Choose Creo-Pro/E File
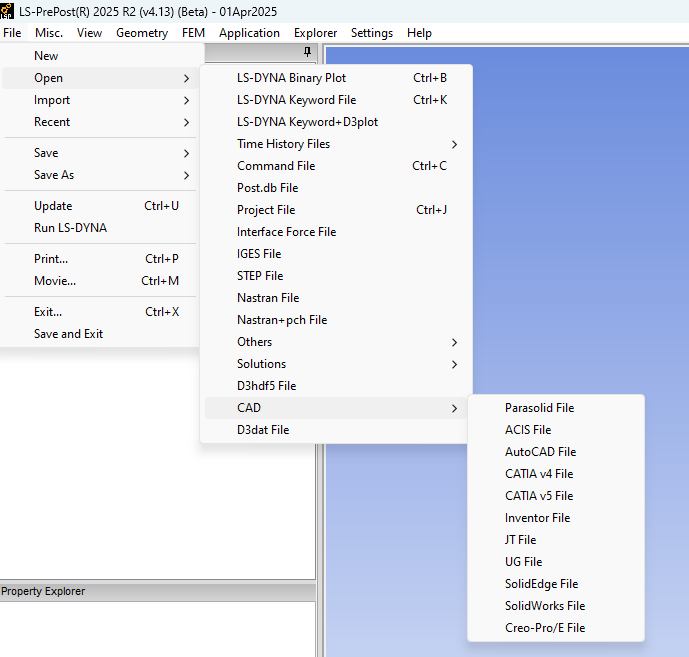 pos(556,628)
